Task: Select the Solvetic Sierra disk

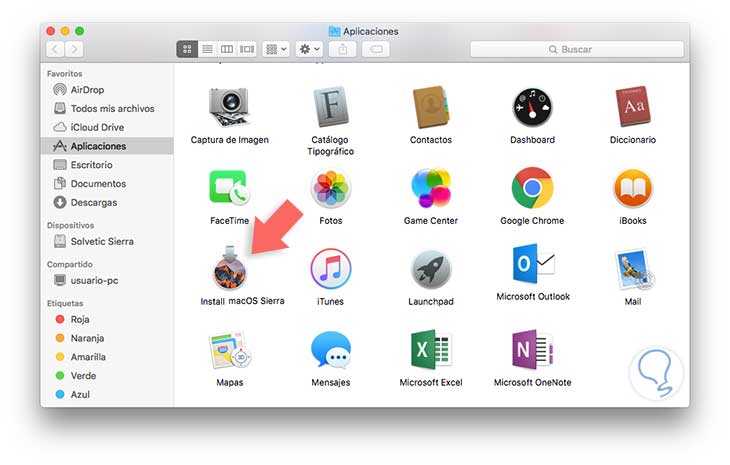Action: pyautogui.click(x=107, y=241)
